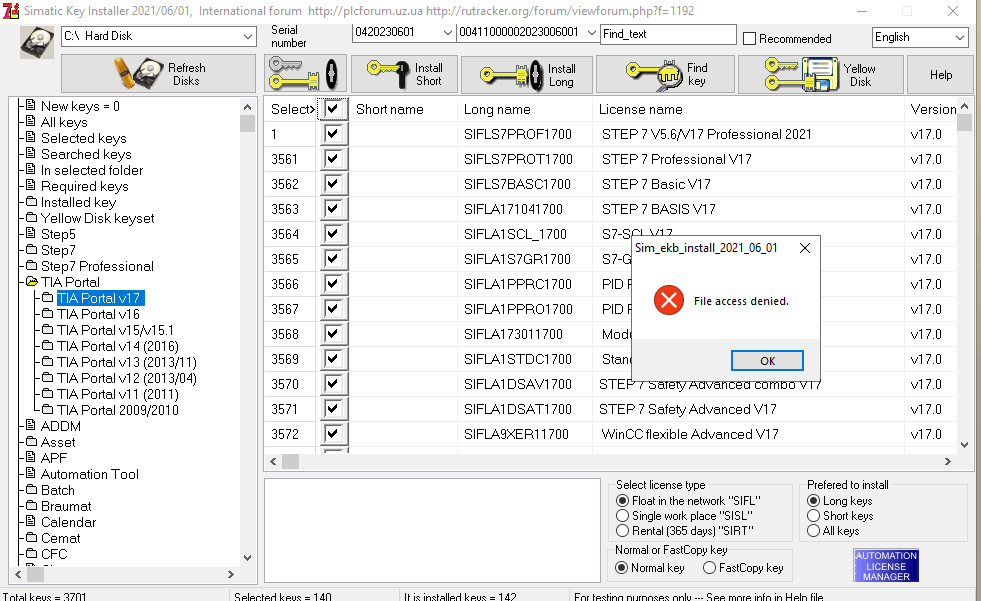Enable the Recommended checkbox
This screenshot has height=601, width=981.
(x=750, y=39)
